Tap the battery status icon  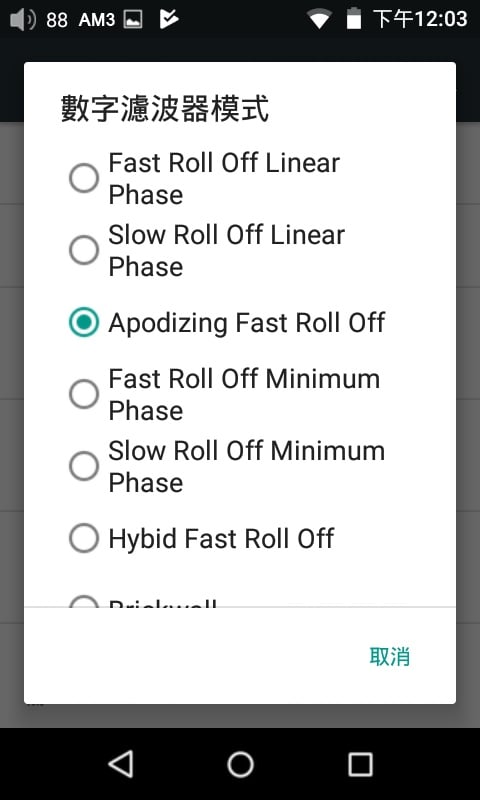[x=353, y=19]
